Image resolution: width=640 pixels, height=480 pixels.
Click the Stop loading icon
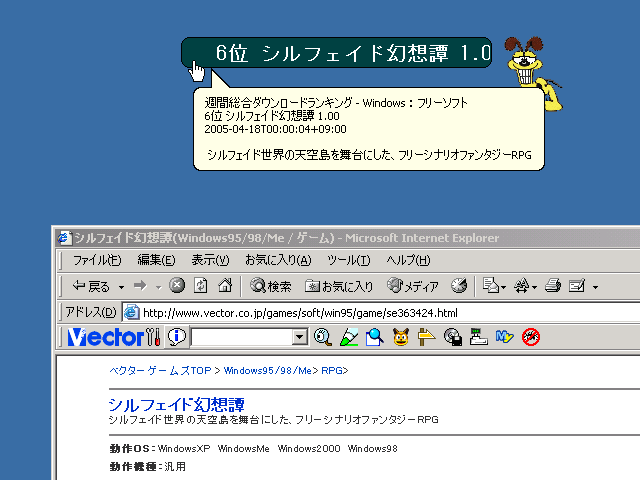(177, 285)
